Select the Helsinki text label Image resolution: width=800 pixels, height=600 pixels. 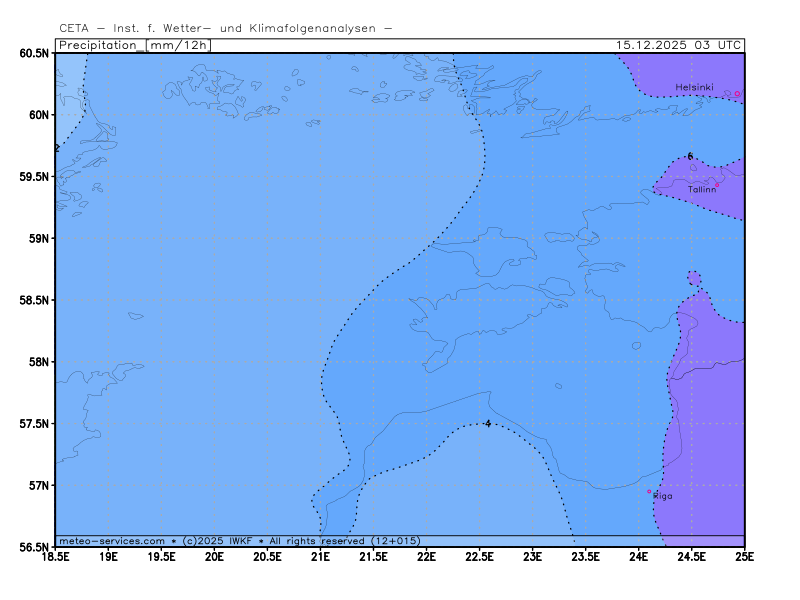tap(694, 87)
